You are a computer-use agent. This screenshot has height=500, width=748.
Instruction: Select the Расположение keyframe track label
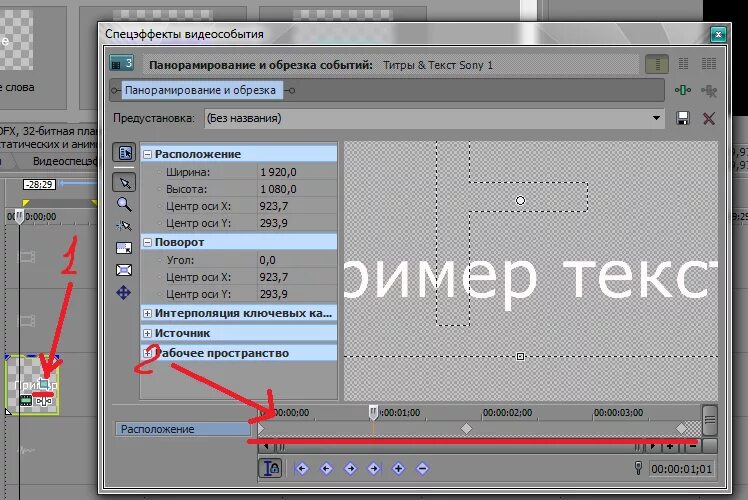(x=182, y=429)
